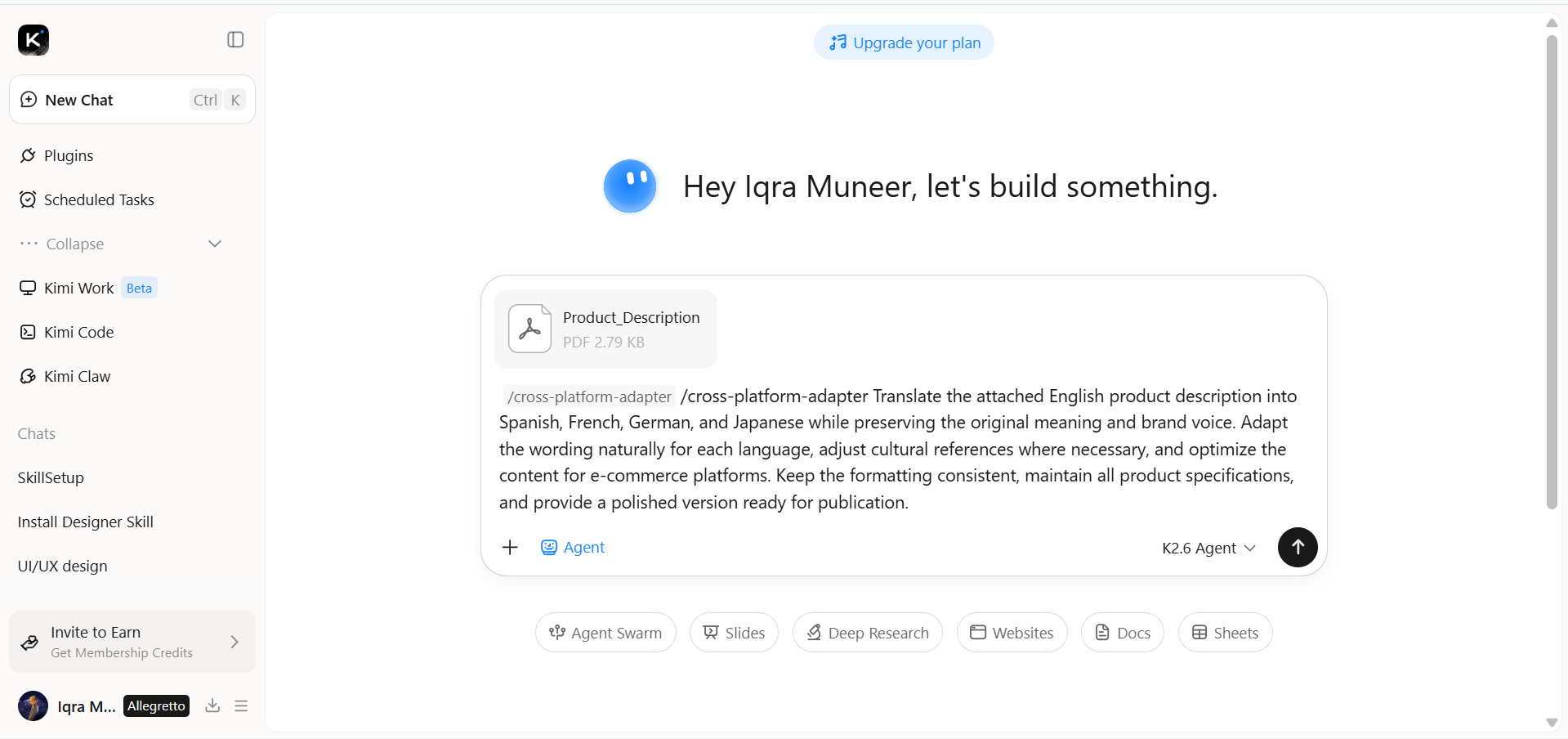This screenshot has width=1568, height=739.
Task: Click the three-dots icon beside Collapse
Action: click(x=29, y=244)
